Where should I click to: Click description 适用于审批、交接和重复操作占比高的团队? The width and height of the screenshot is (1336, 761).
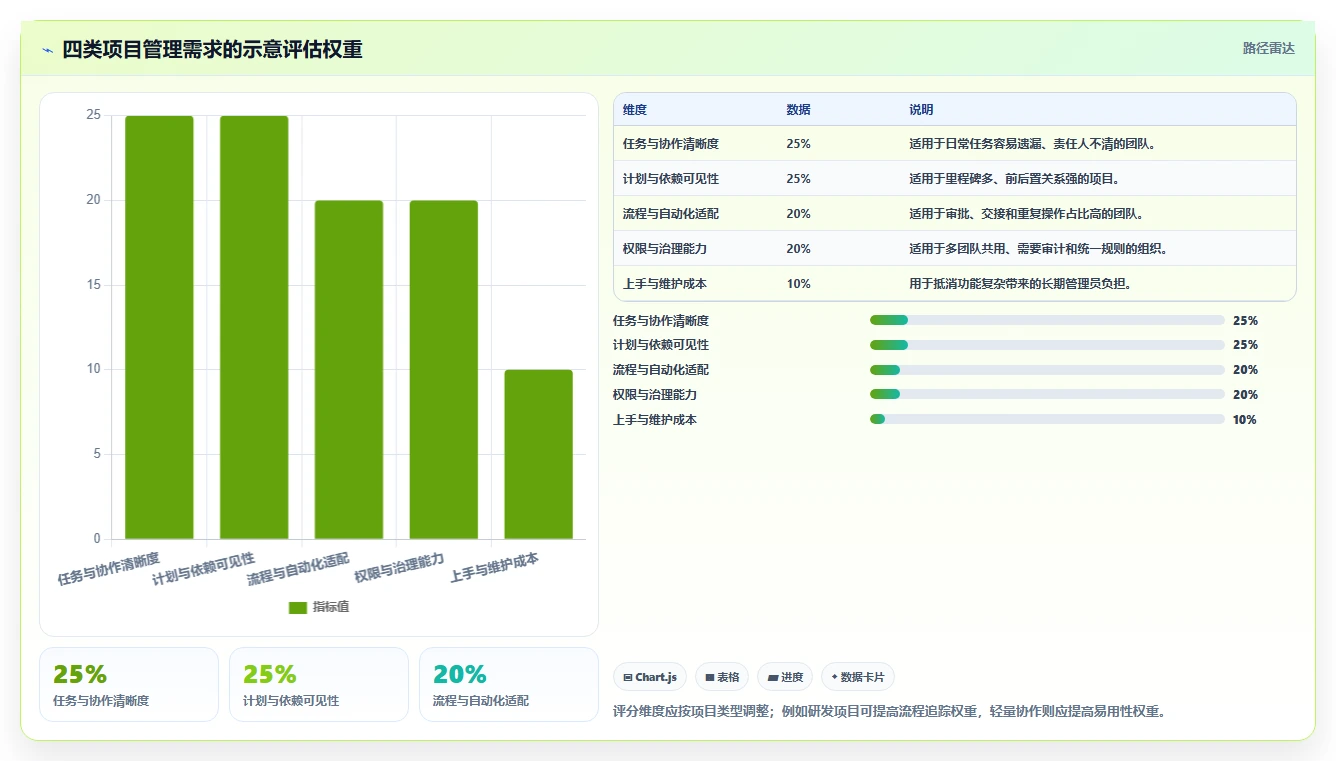(1026, 214)
